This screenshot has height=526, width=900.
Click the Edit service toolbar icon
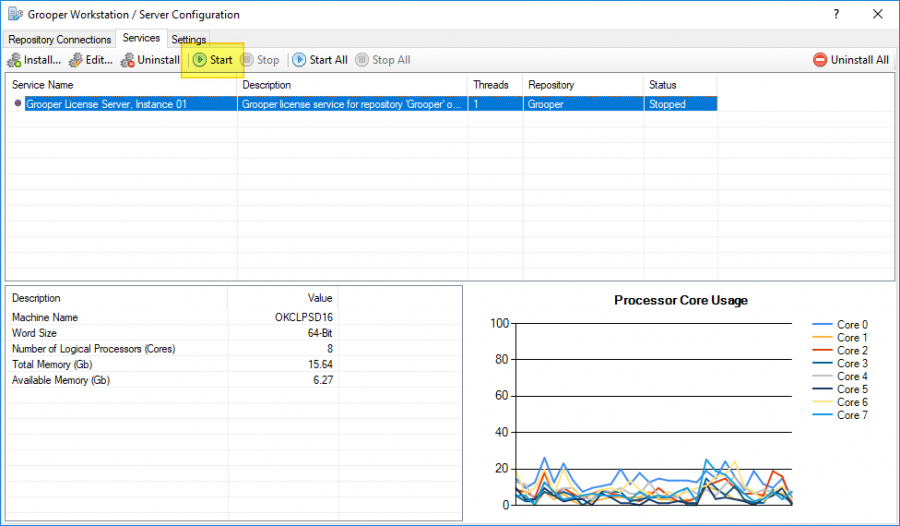[77, 60]
